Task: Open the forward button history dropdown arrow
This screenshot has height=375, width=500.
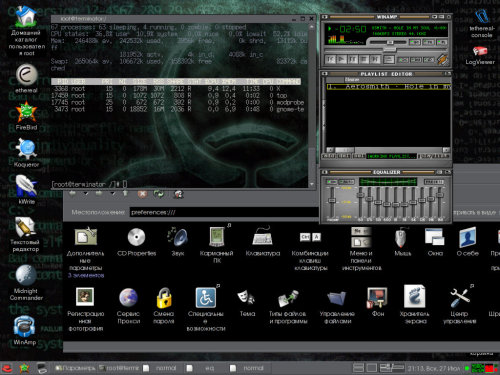Action: tap(112, 193)
